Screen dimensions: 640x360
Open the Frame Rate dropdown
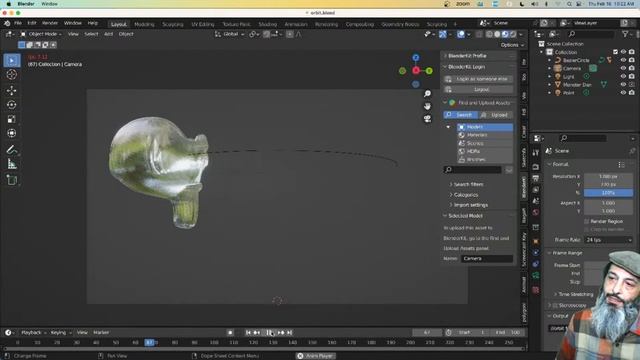pyautogui.click(x=608, y=240)
